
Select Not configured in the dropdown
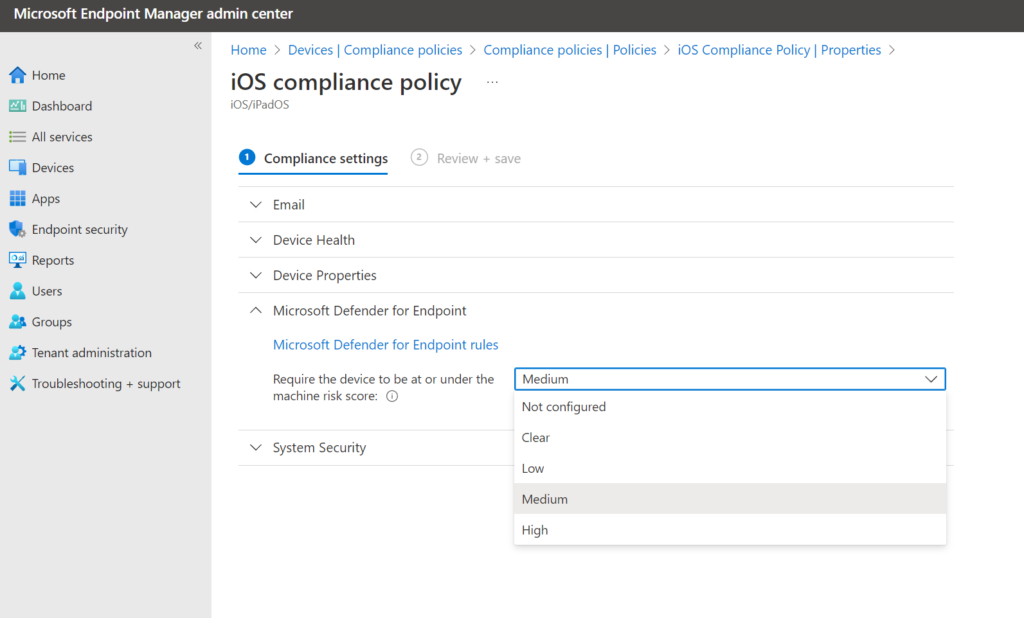[730, 406]
